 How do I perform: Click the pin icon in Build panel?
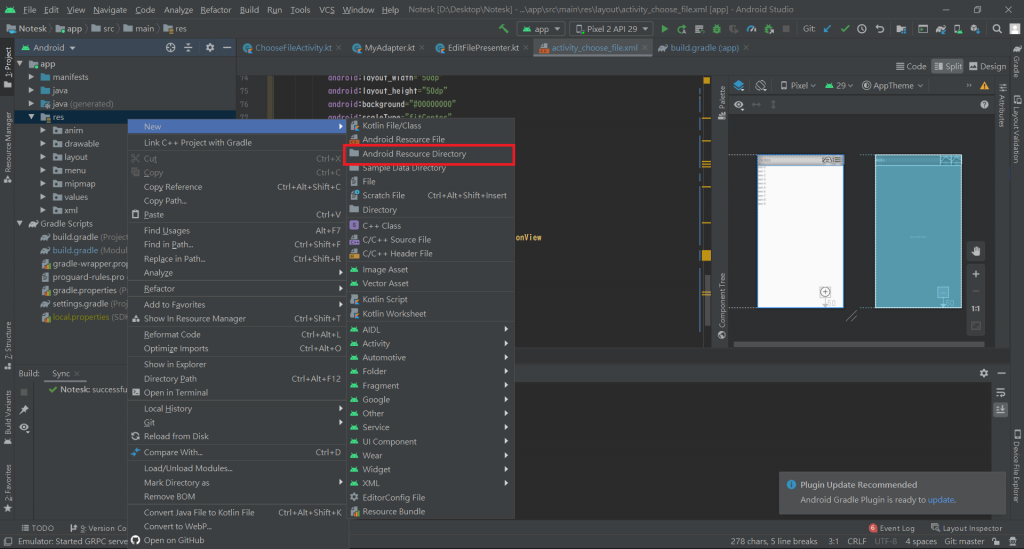click(x=24, y=409)
